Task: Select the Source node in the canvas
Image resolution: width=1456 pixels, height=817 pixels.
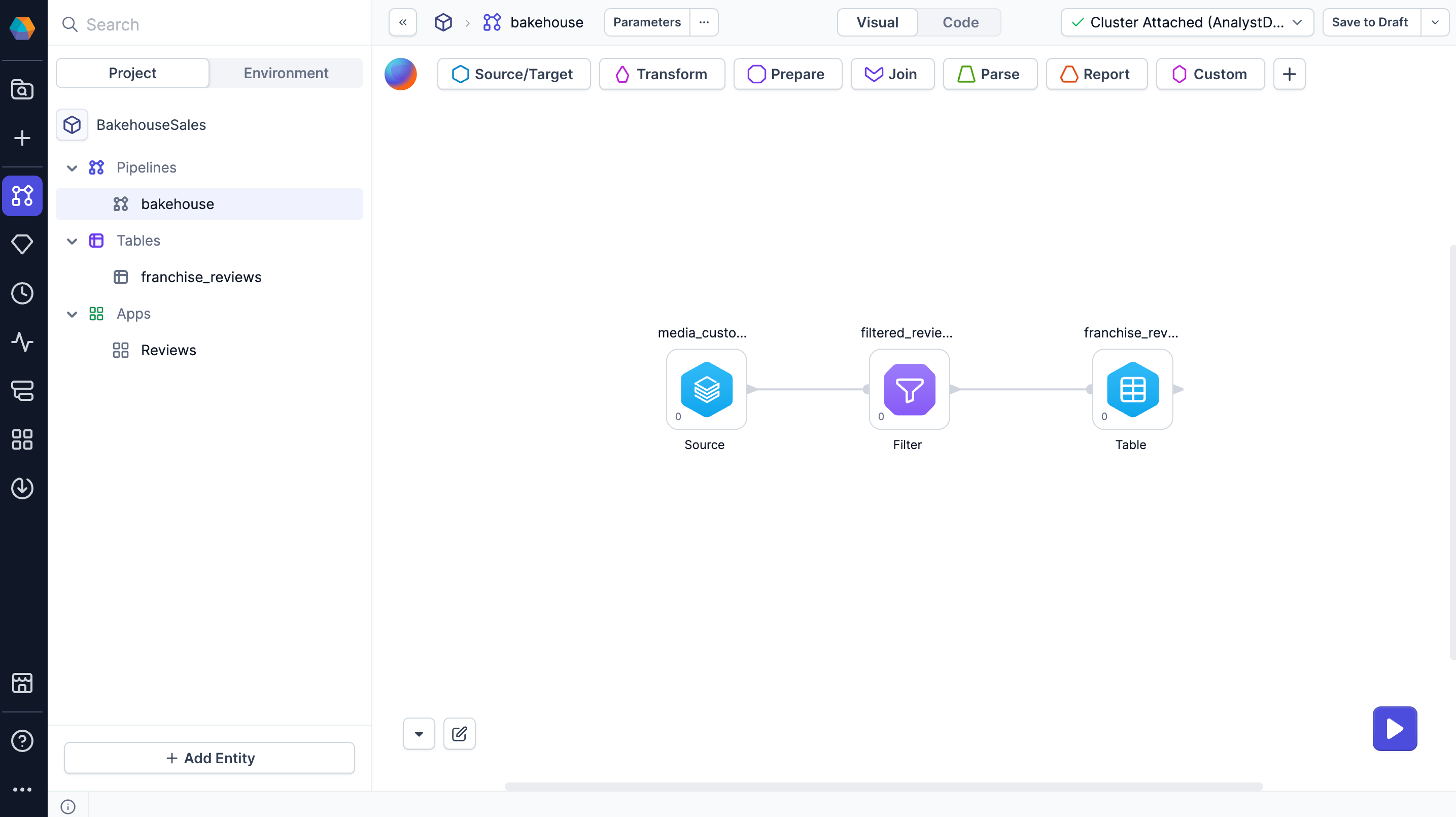Action: [706, 390]
